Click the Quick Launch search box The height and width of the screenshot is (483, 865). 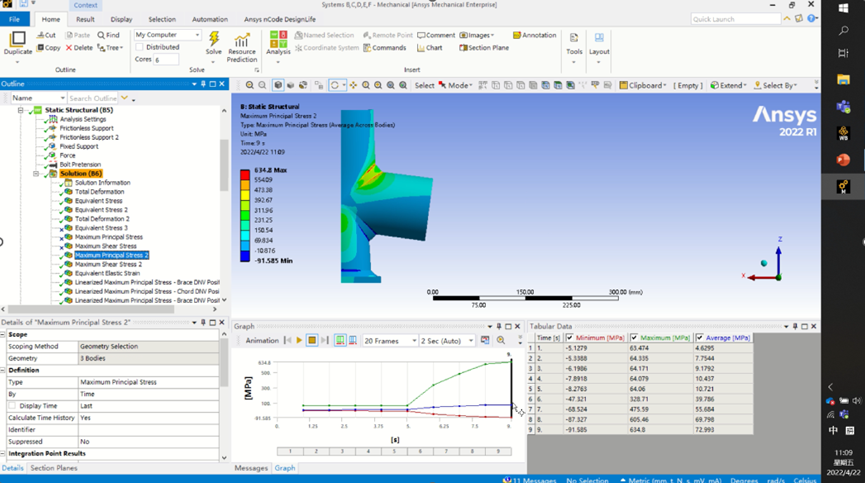click(735, 19)
